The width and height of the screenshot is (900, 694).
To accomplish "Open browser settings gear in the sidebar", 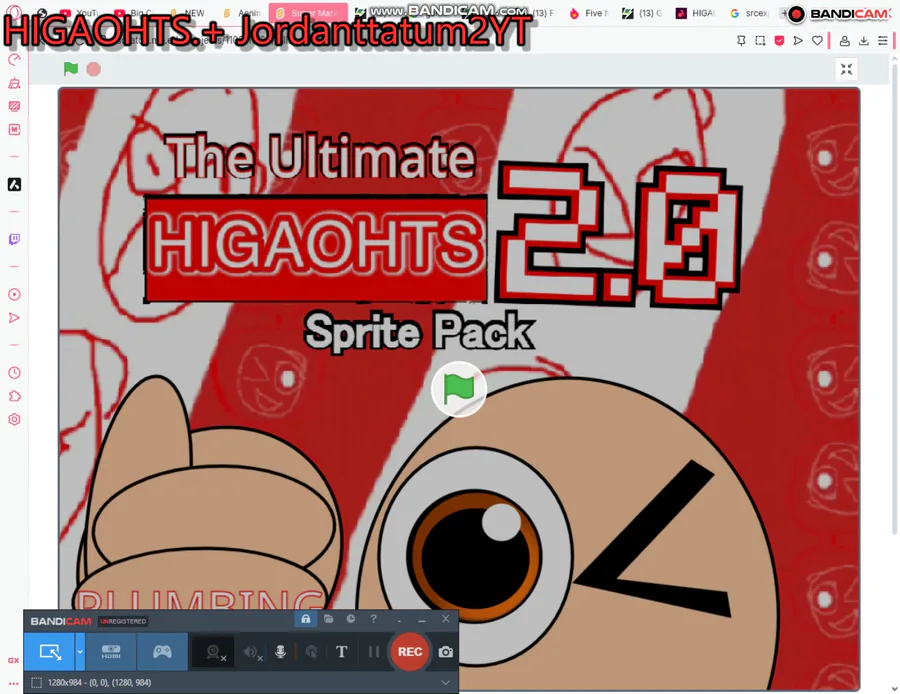I will tap(14, 419).
